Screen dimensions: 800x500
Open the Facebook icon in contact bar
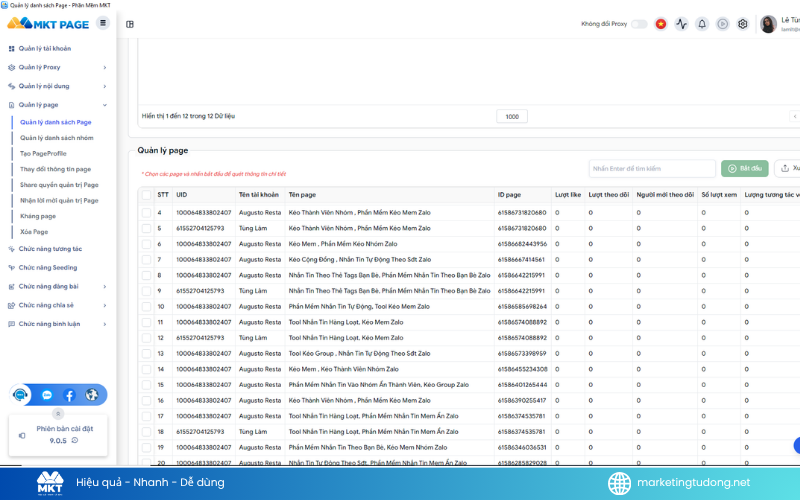tap(69, 395)
